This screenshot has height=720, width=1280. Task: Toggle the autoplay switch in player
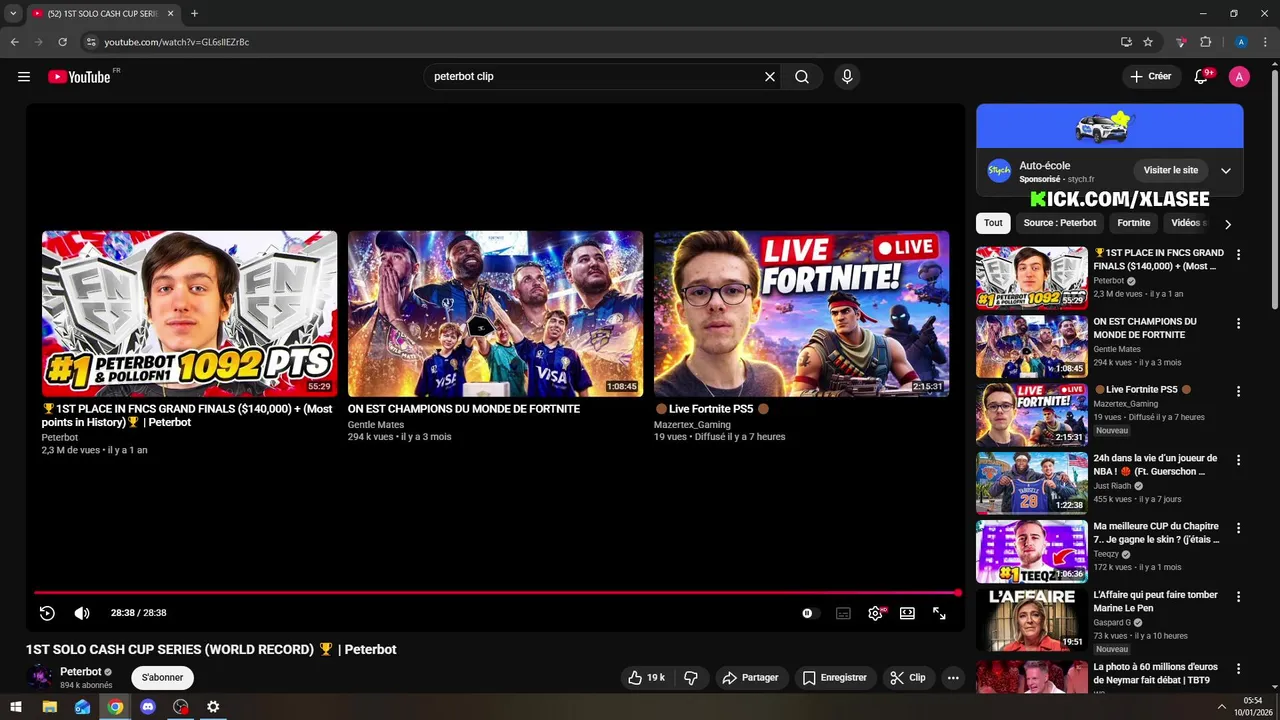tap(810, 613)
